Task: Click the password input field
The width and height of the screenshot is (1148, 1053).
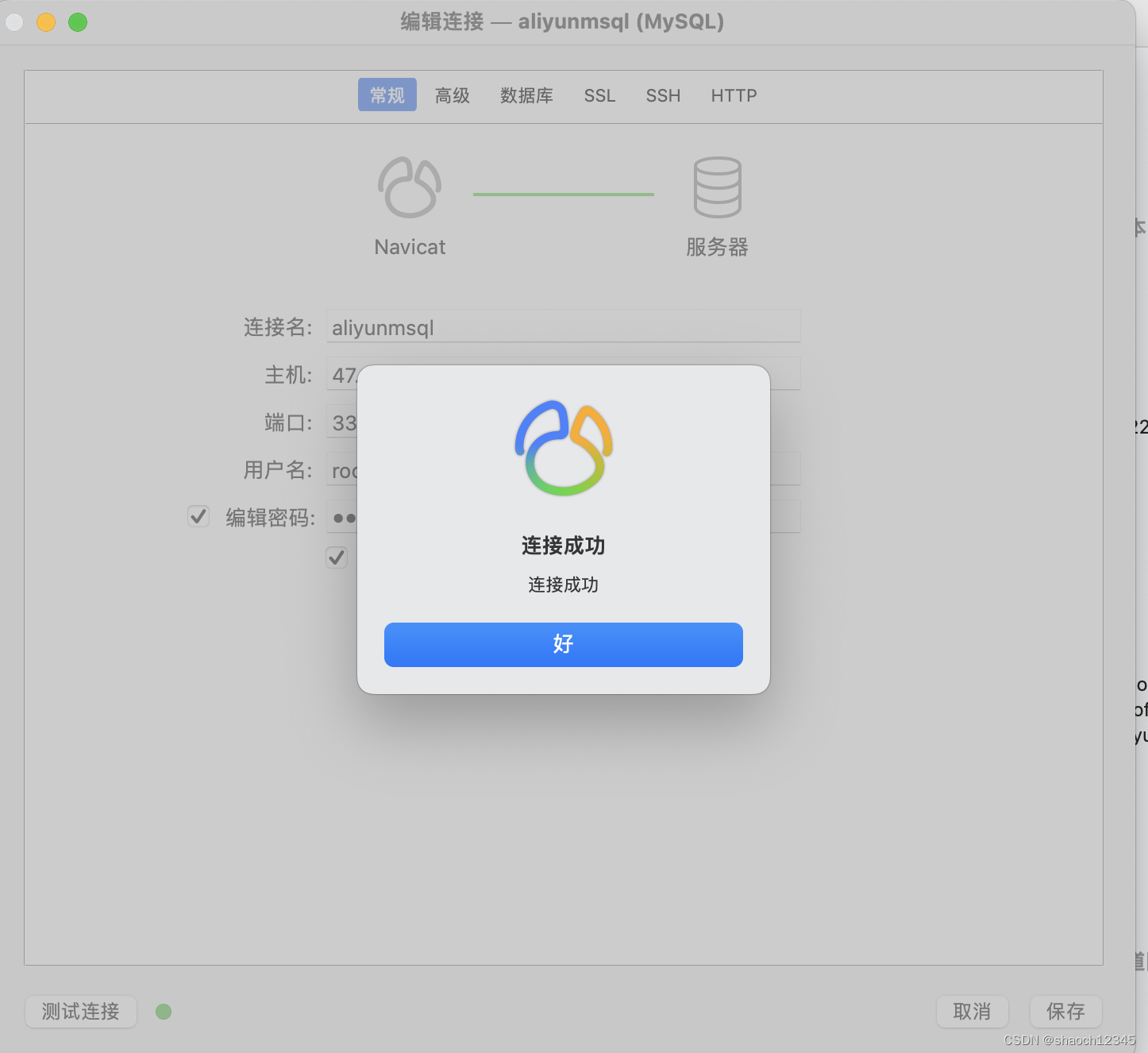Action: pos(564,517)
